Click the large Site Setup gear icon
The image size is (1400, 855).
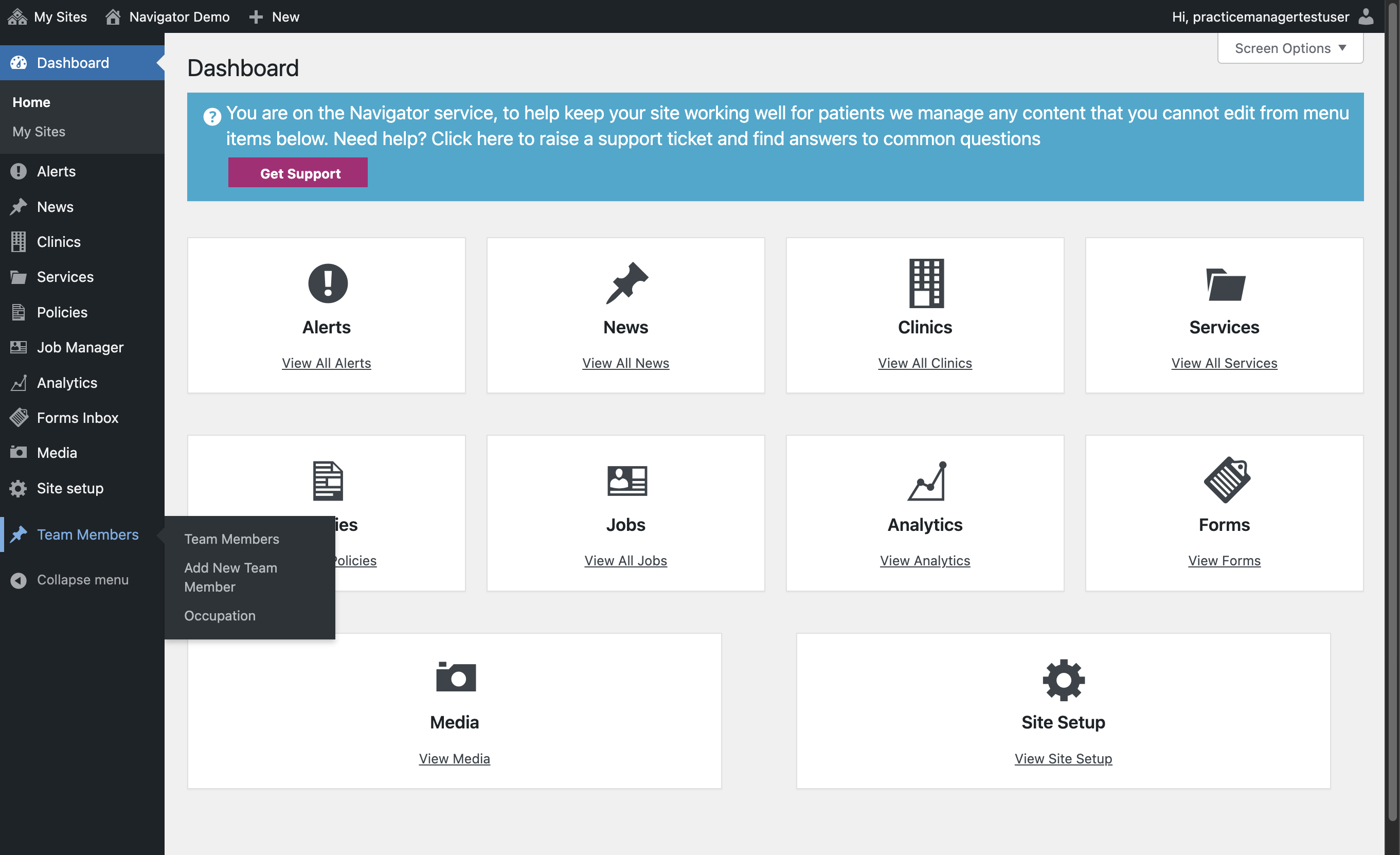[1064, 680]
